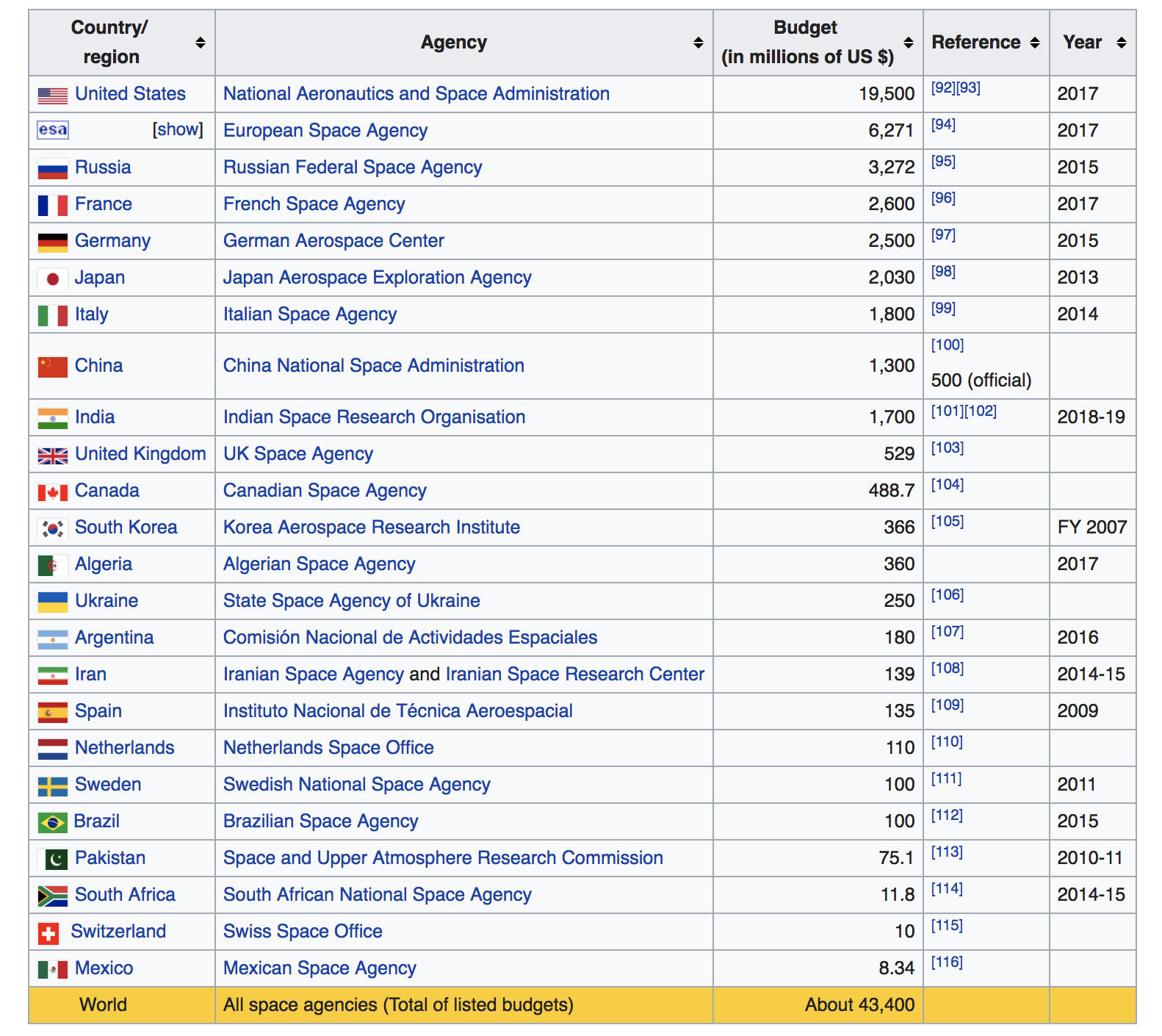Open reference footnote 102

click(x=981, y=411)
